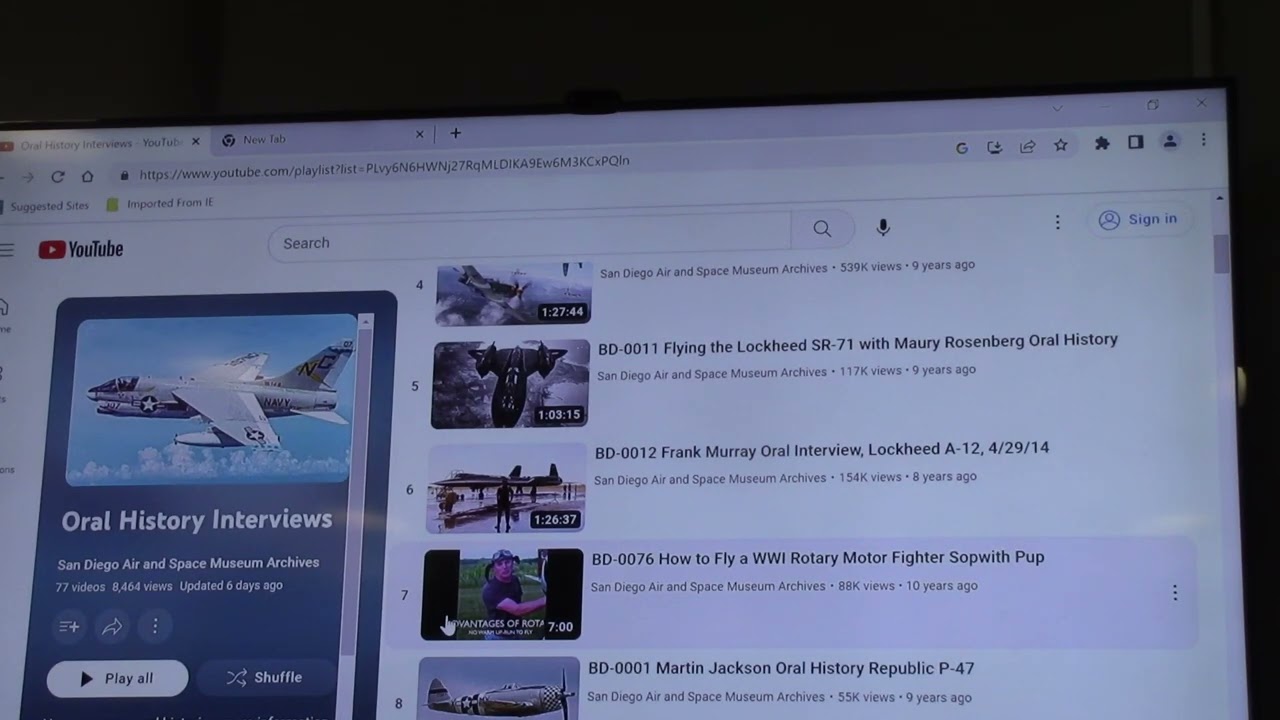Click channel name beside 539K views video

[714, 270]
